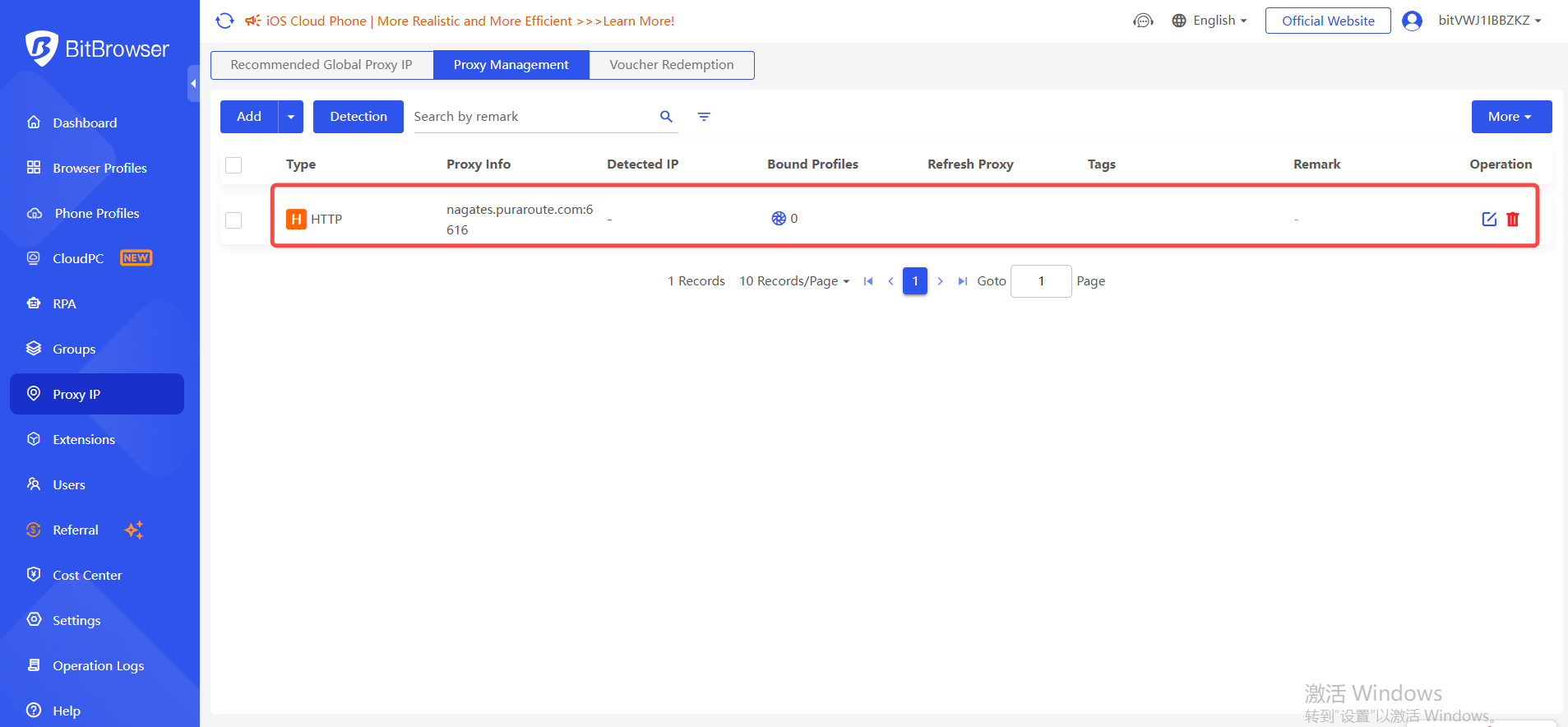The image size is (1568, 727).
Task: Edit the HTTP proxy entry
Action: click(1489, 219)
